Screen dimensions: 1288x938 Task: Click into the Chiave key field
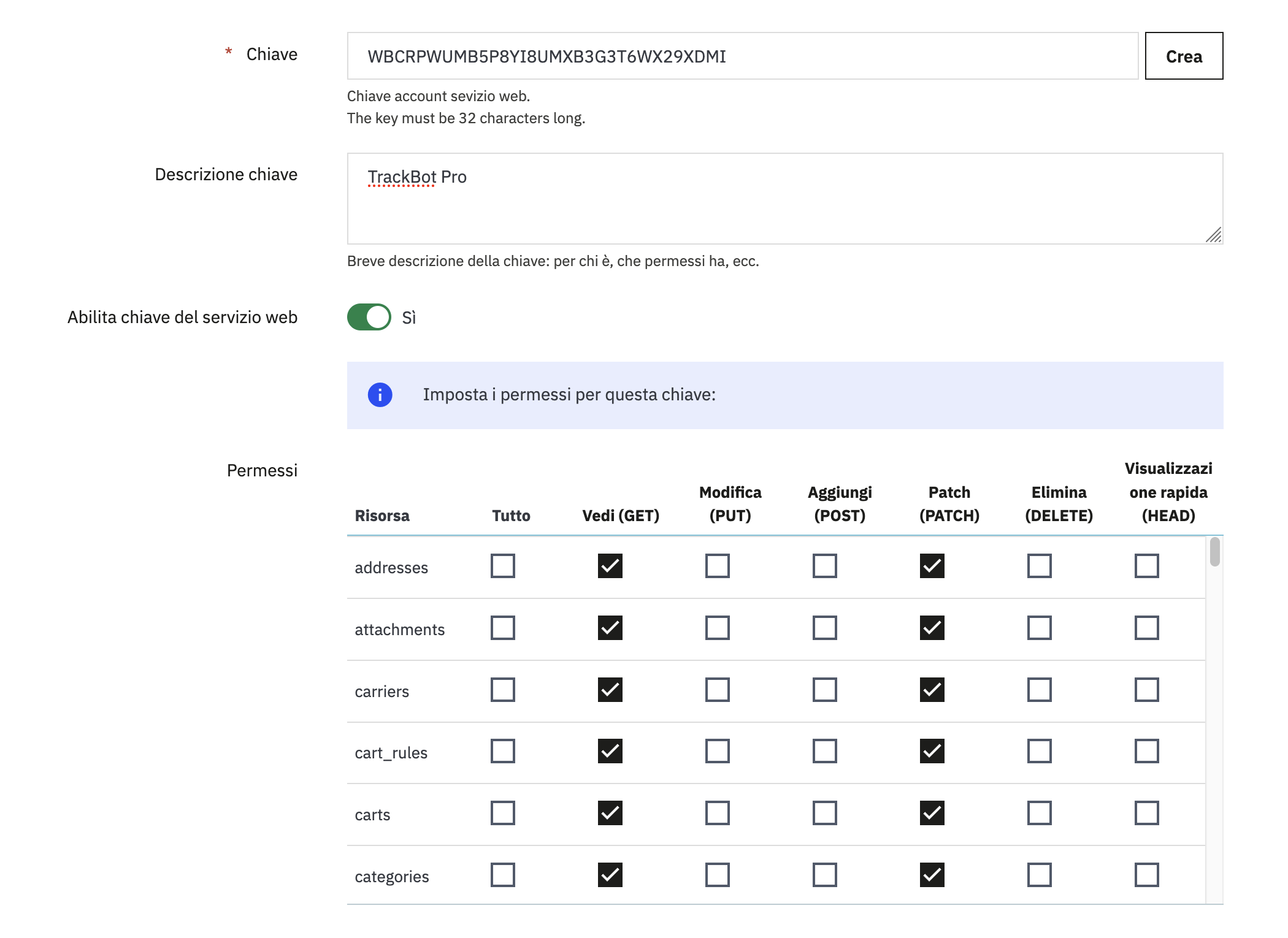[x=742, y=56]
